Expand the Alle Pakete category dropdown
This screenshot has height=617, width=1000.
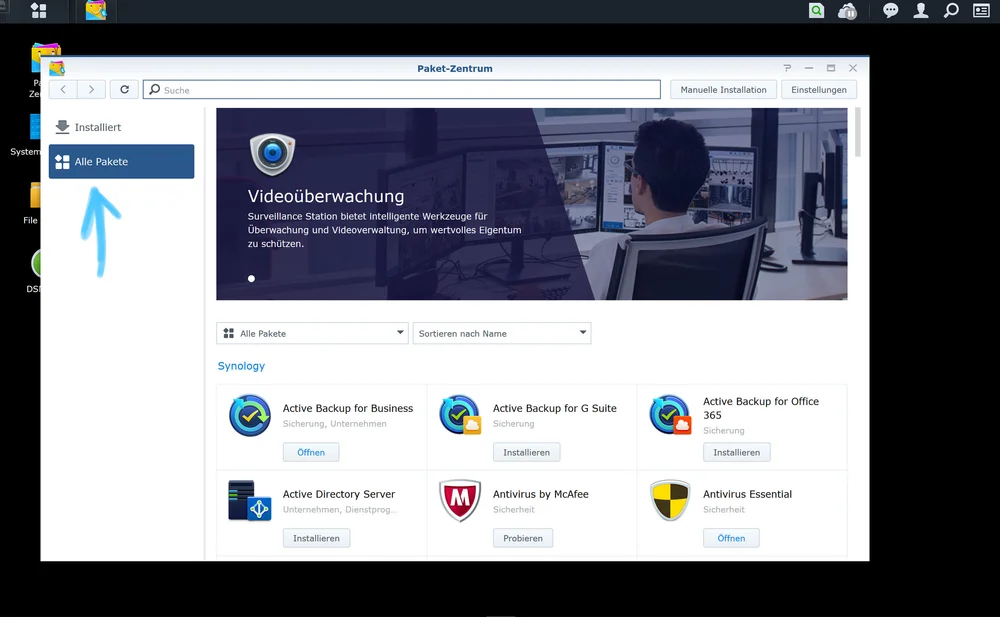coord(312,333)
